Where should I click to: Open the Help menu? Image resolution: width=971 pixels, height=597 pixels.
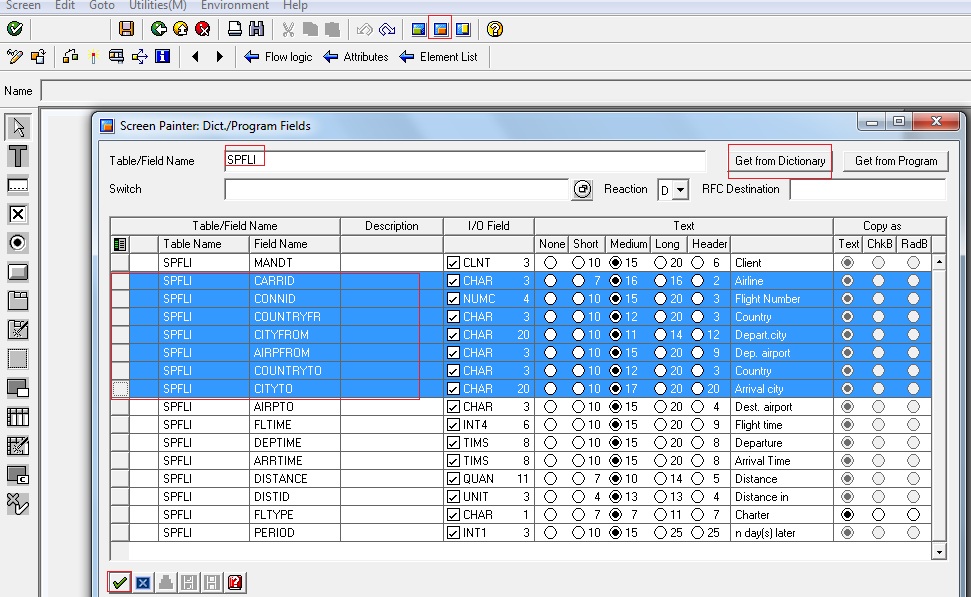[x=295, y=5]
